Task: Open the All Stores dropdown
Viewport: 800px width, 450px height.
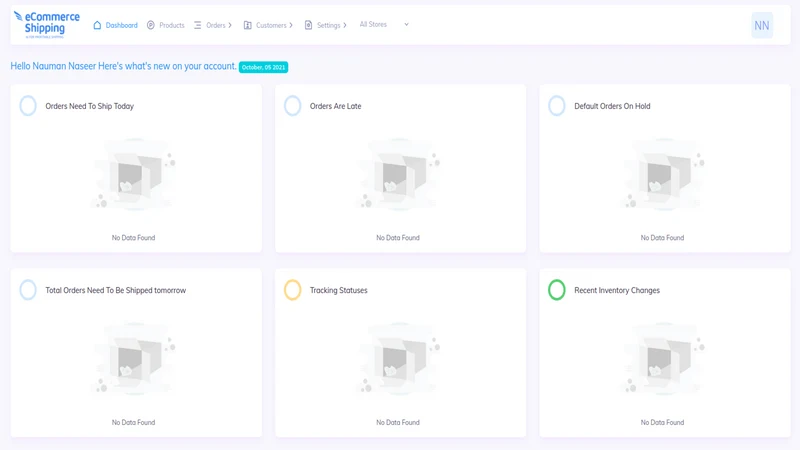Action: (x=384, y=24)
